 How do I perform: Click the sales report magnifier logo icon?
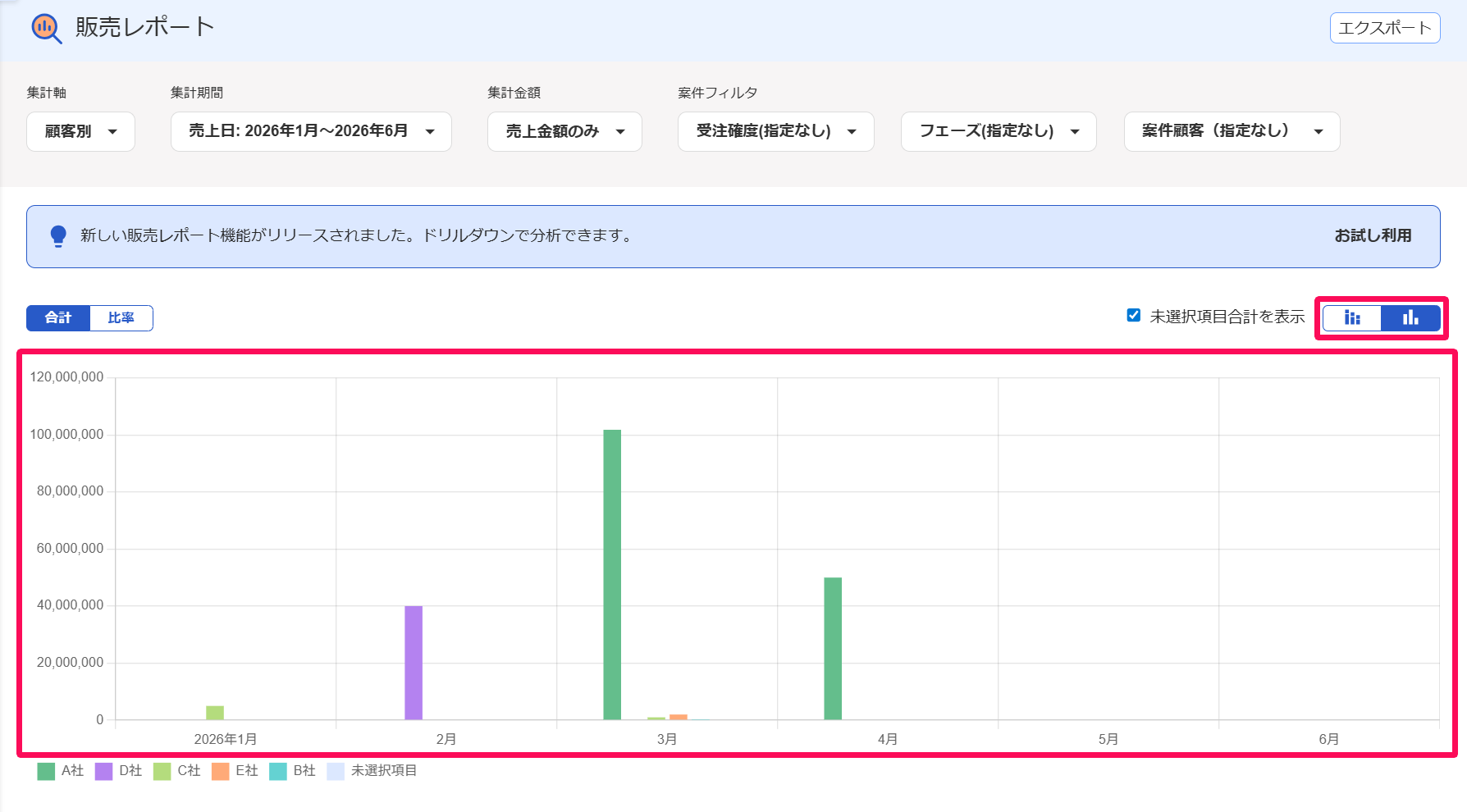tap(46, 29)
